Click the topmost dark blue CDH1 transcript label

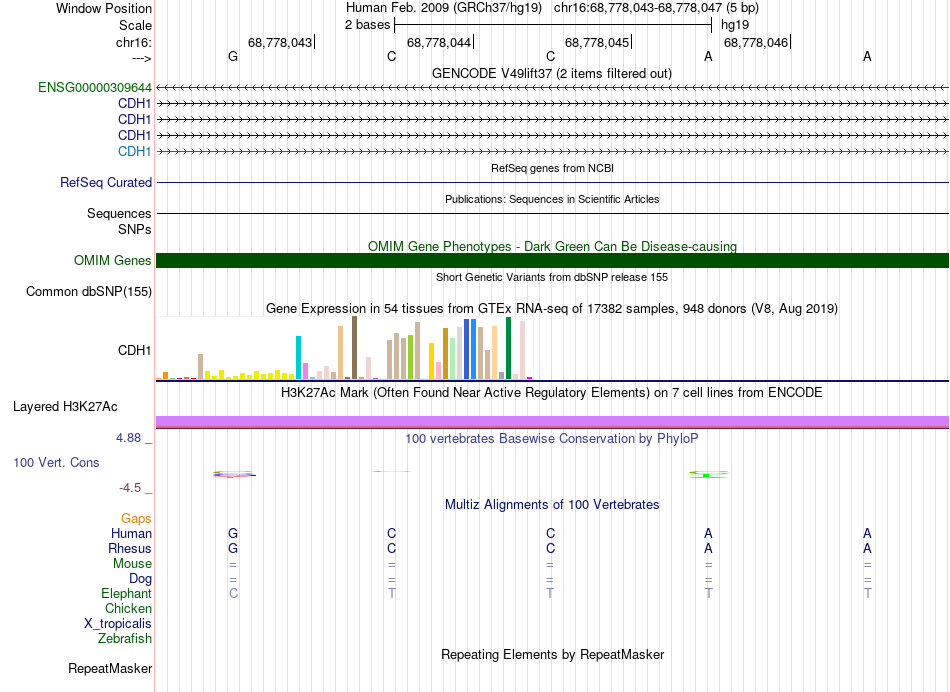(134, 104)
